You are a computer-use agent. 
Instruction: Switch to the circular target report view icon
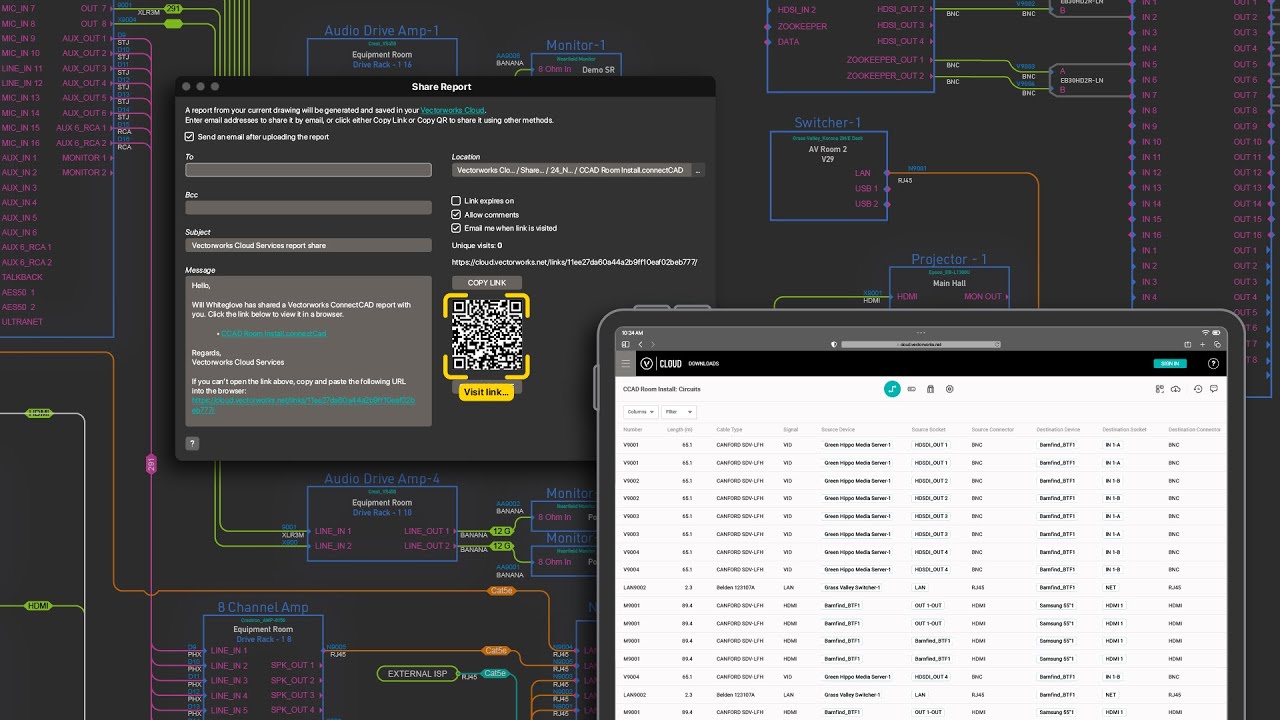(949, 389)
